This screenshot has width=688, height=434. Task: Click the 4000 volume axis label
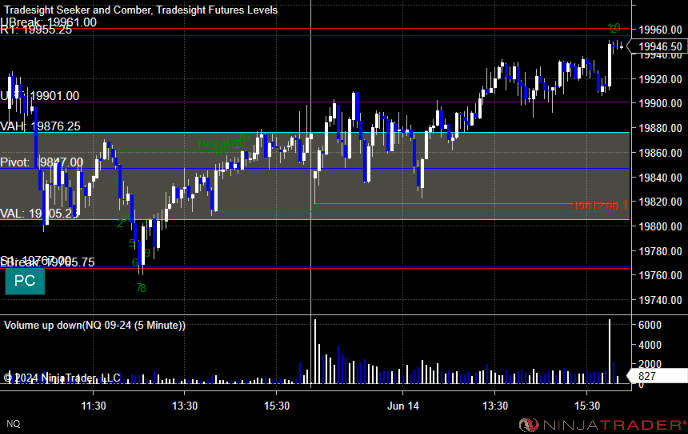650,345
